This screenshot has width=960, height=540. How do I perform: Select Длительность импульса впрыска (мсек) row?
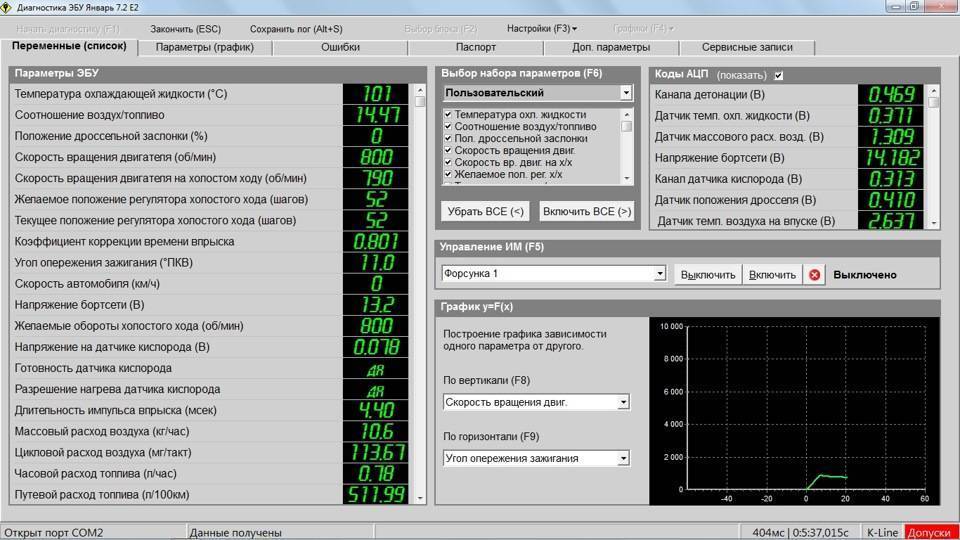point(211,410)
